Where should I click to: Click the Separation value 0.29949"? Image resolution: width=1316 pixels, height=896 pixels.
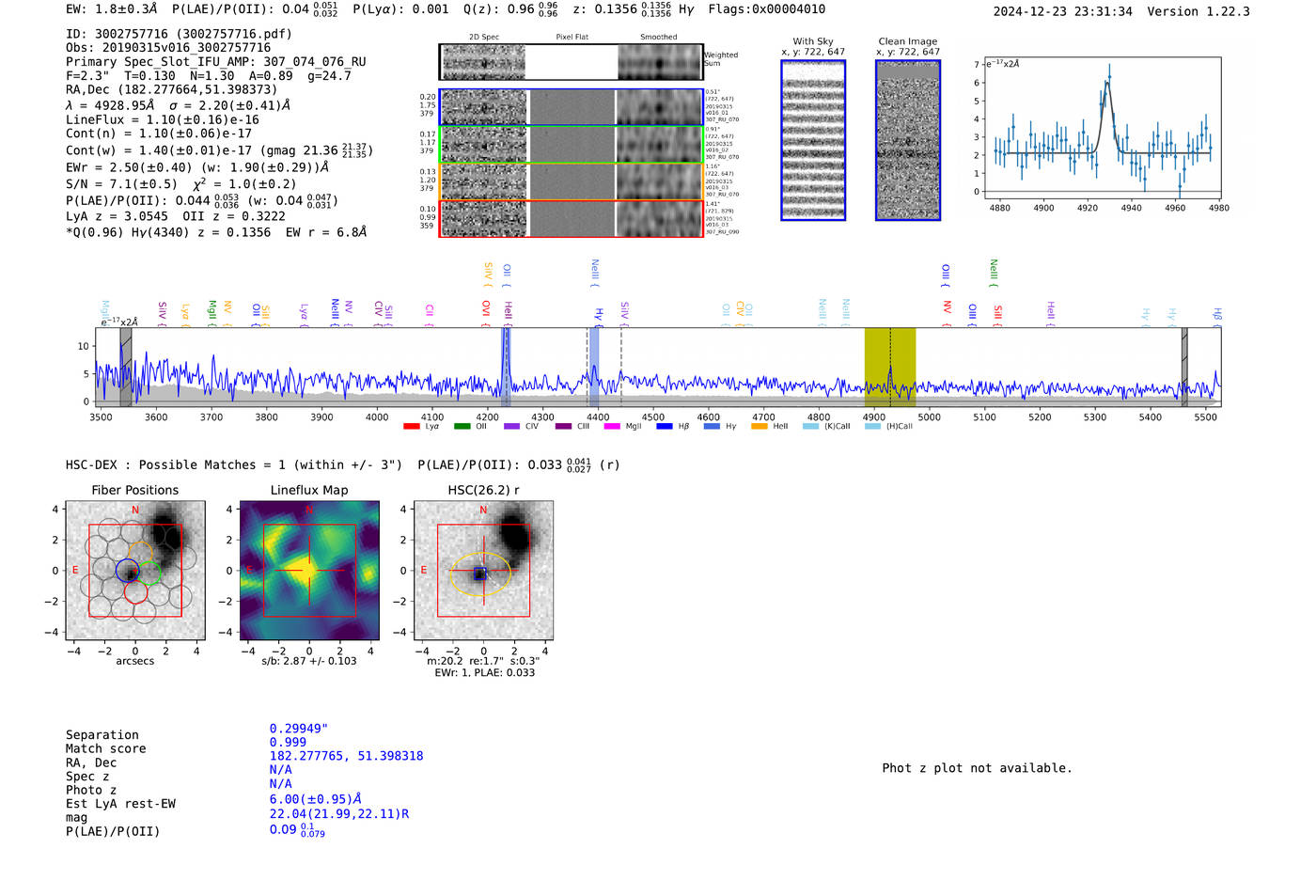[x=299, y=729]
